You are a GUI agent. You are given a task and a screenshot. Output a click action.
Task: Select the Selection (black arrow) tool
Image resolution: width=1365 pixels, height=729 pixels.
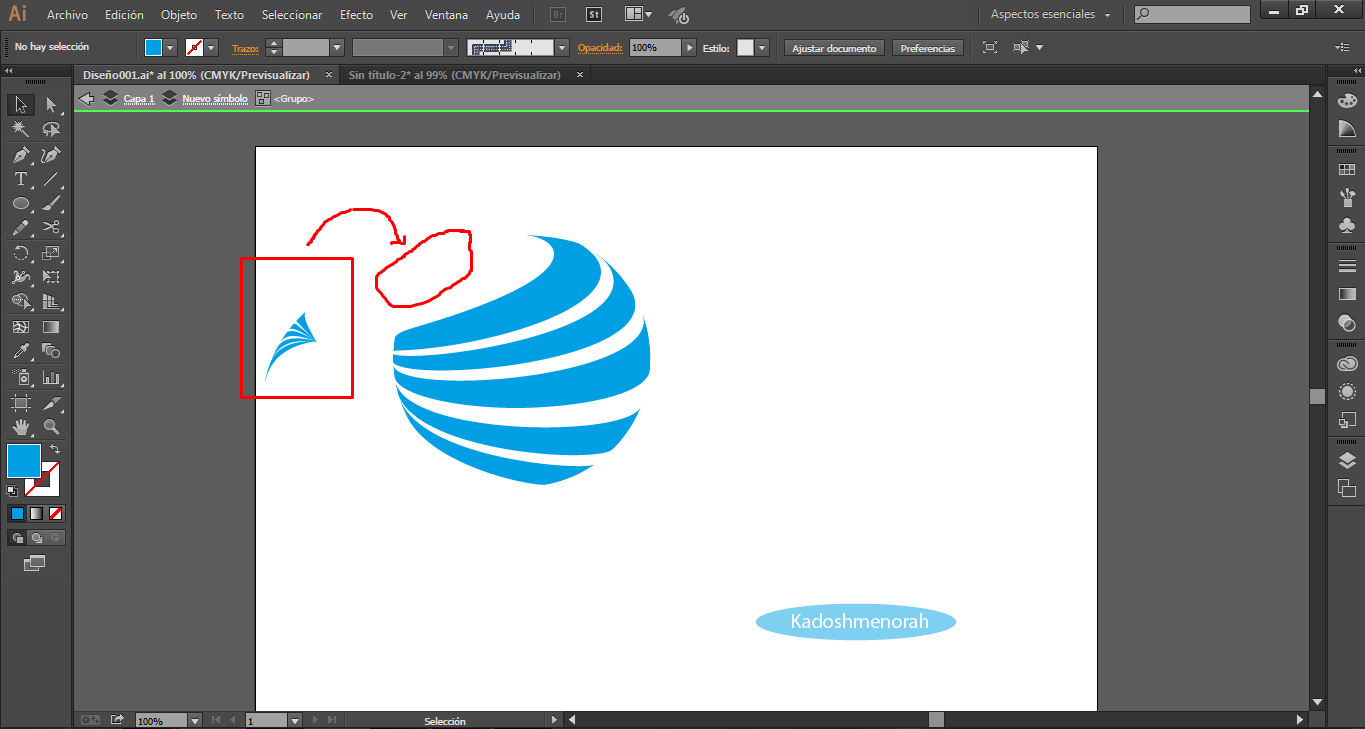click(x=20, y=104)
